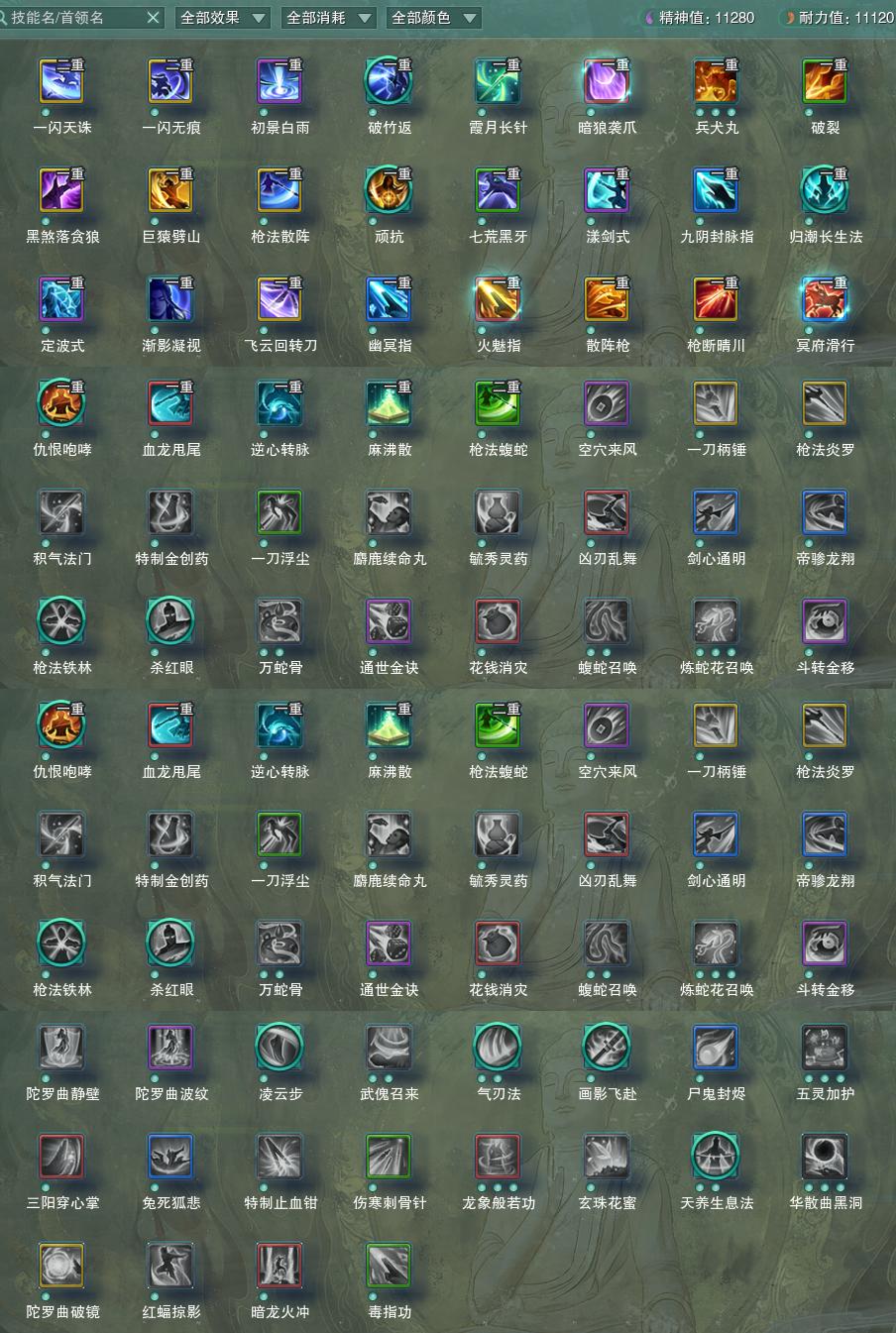Image resolution: width=896 pixels, height=1333 pixels.
Task: Choose the 枪法散阵 skill icon
Action: tap(280, 191)
